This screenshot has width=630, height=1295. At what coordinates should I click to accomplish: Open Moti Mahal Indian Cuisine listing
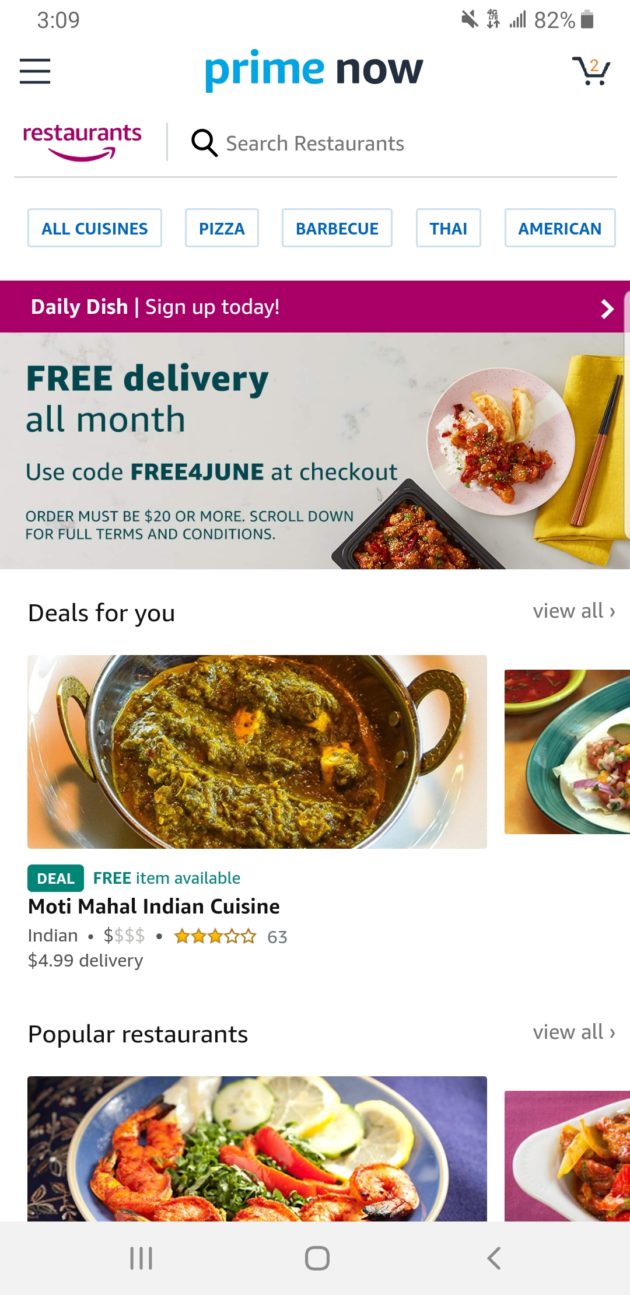click(154, 906)
